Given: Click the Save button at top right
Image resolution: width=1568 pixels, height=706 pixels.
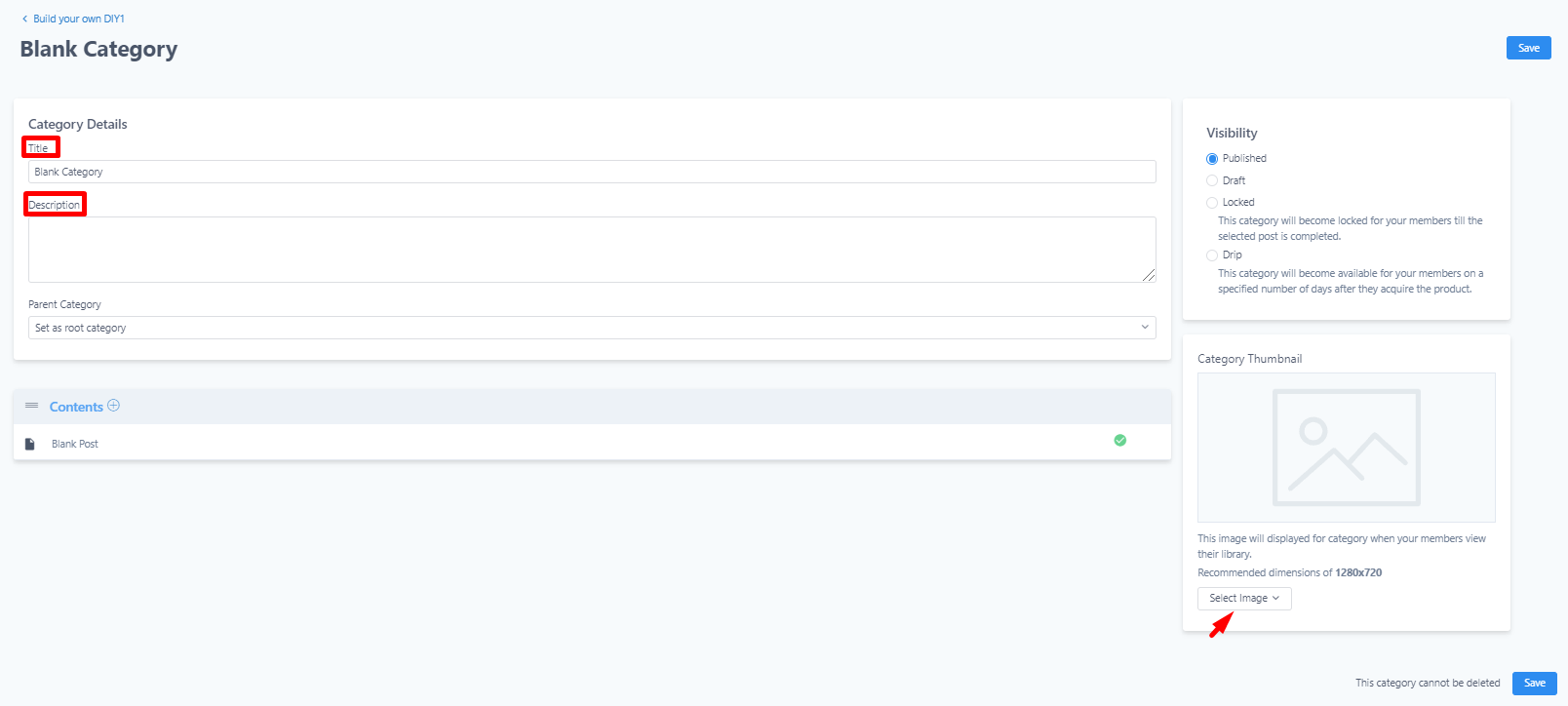Looking at the screenshot, I should pos(1528,48).
